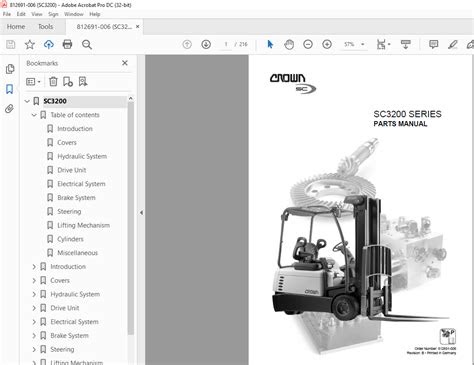This screenshot has height=365, width=474.
Task: Open Covers under Table of contents
Action: point(67,143)
